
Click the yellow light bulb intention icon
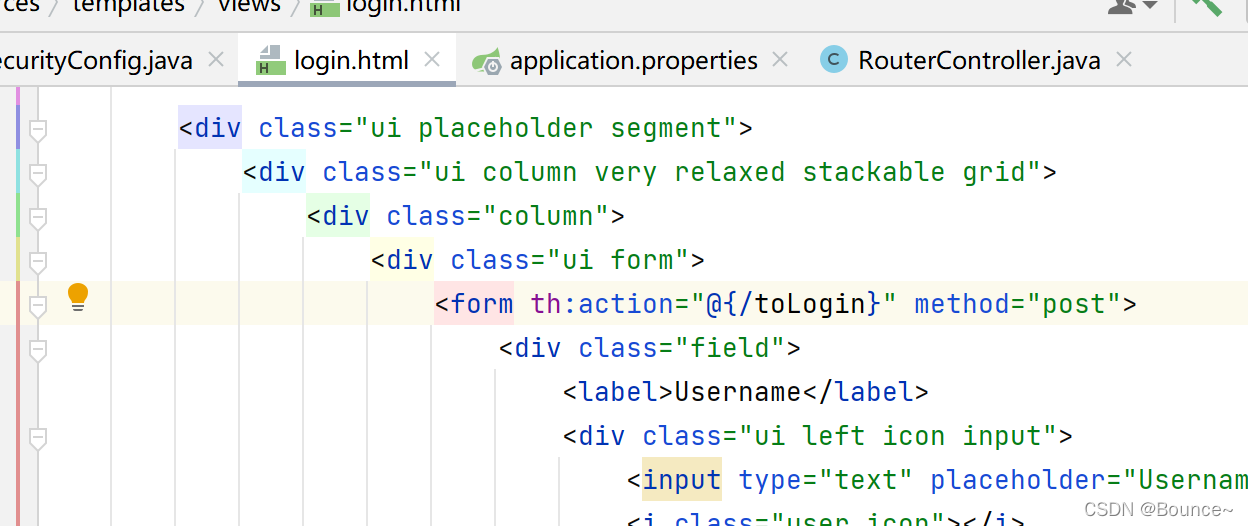[78, 297]
